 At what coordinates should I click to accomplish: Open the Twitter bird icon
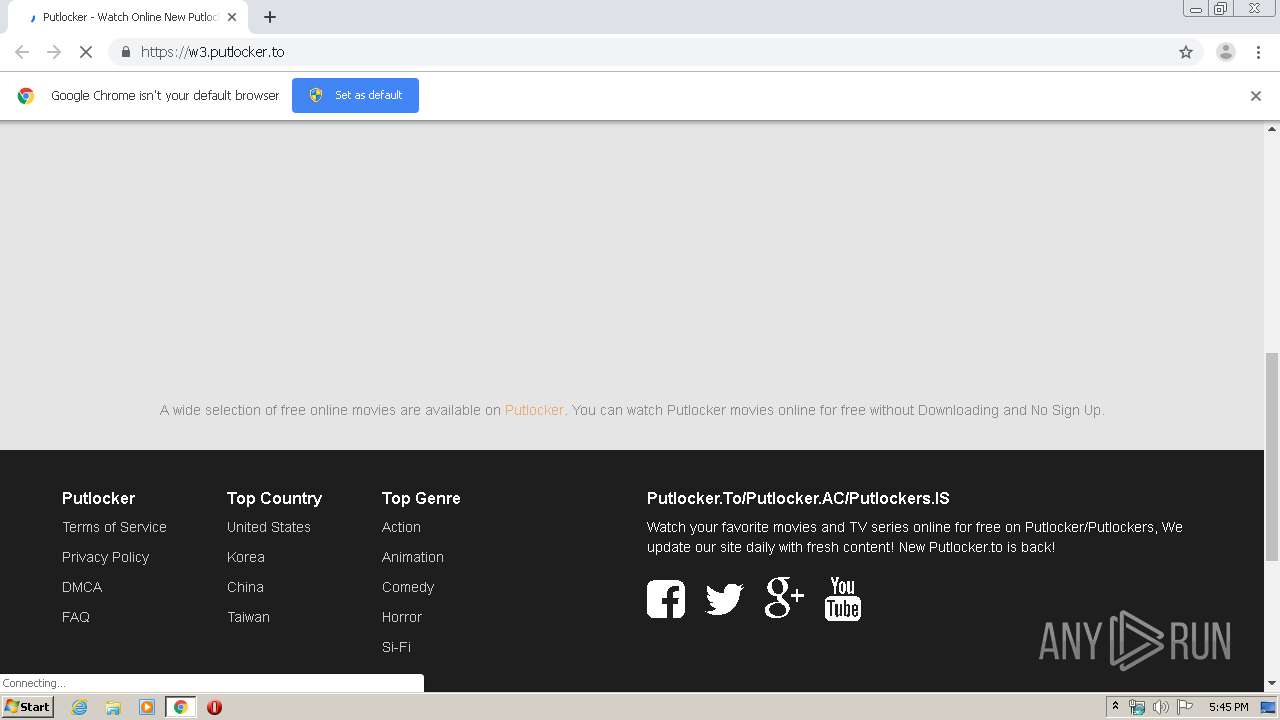tap(724, 599)
